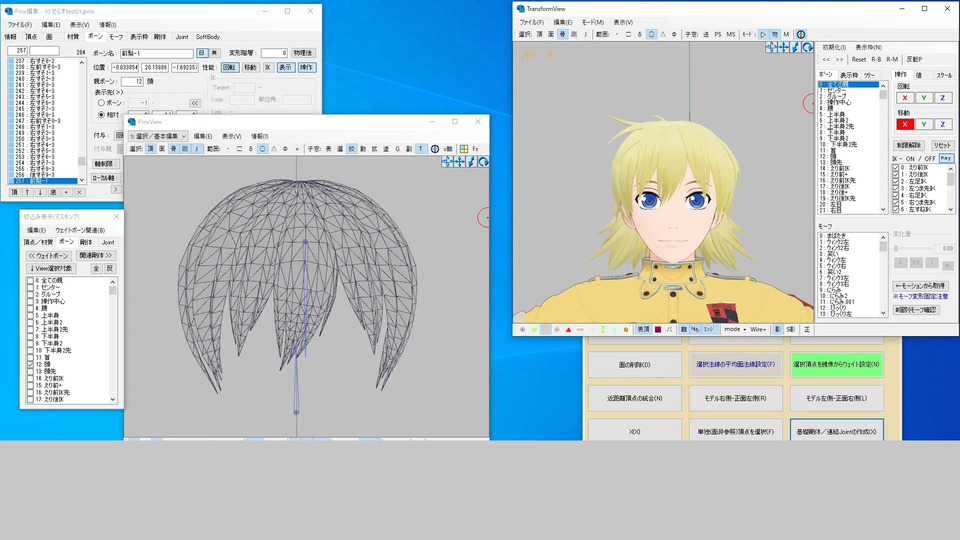Click Fx in PmxView toolbar
Image resolution: width=960 pixels, height=540 pixels.
click(x=475, y=149)
